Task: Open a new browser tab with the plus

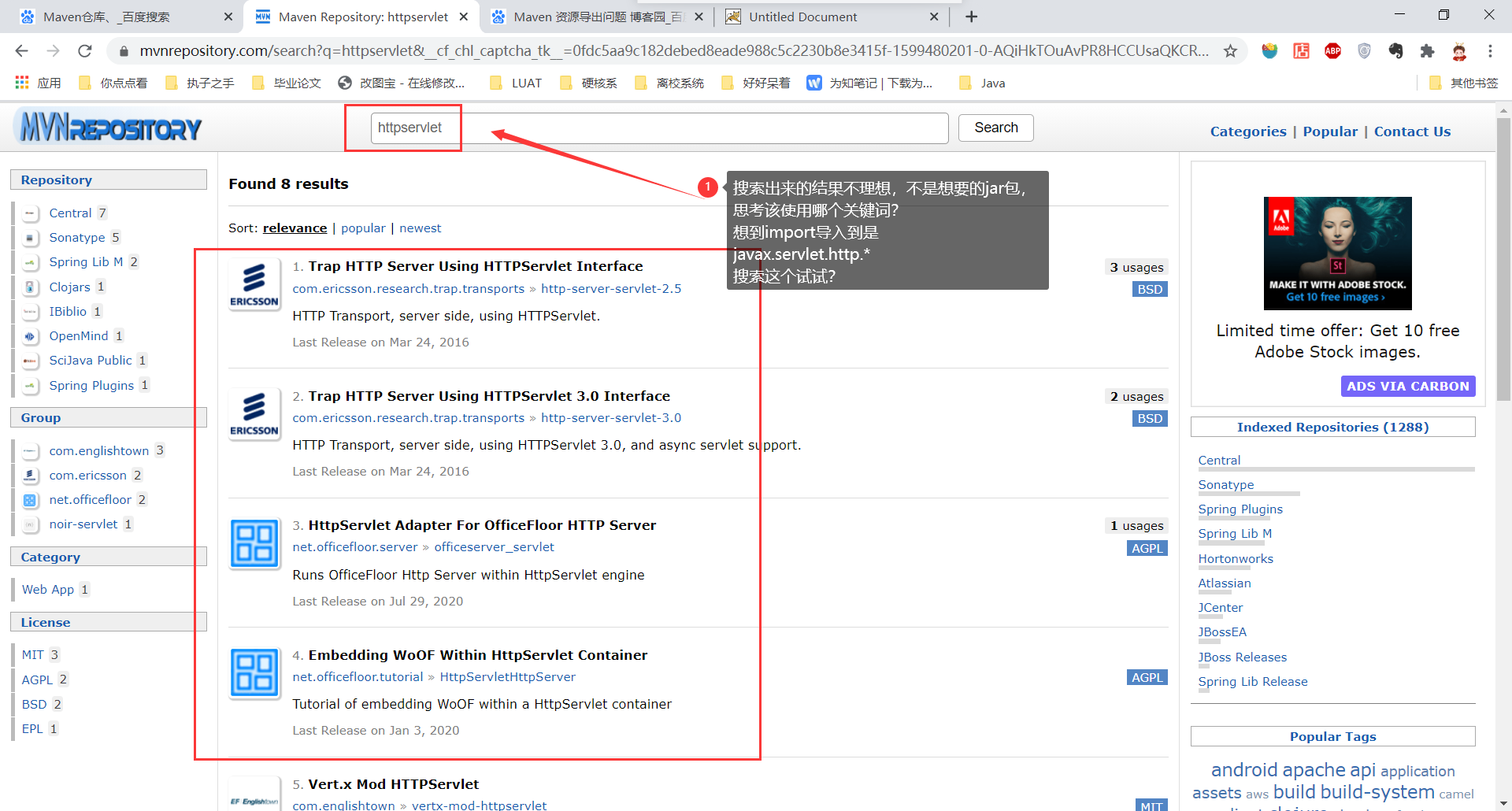Action: [971, 17]
